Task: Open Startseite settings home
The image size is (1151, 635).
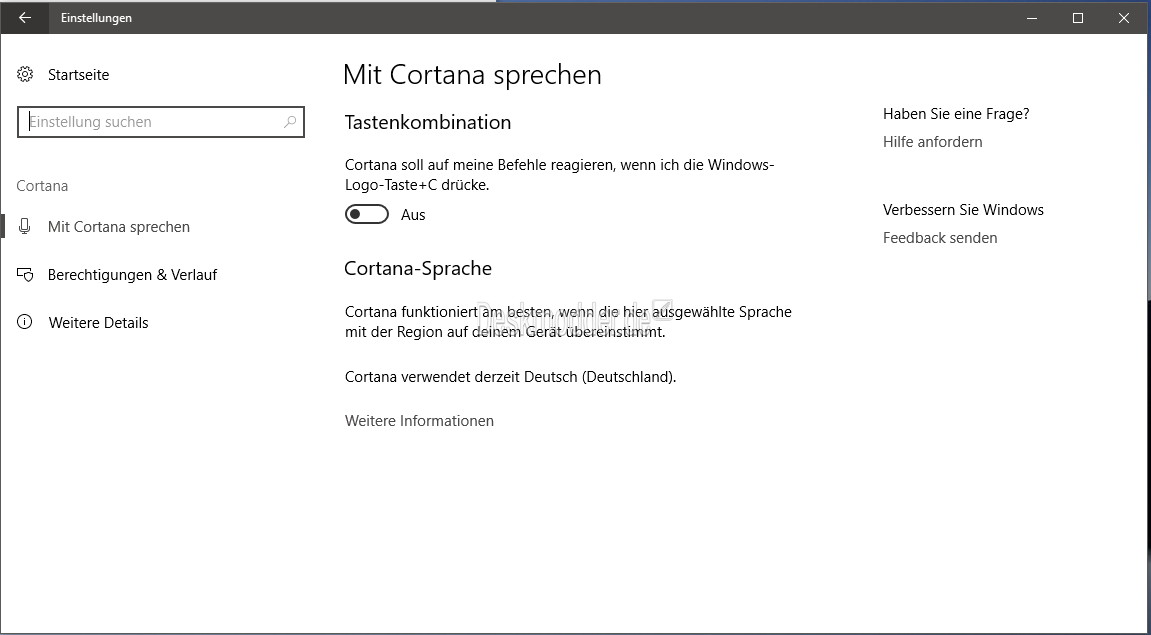Action: (79, 74)
